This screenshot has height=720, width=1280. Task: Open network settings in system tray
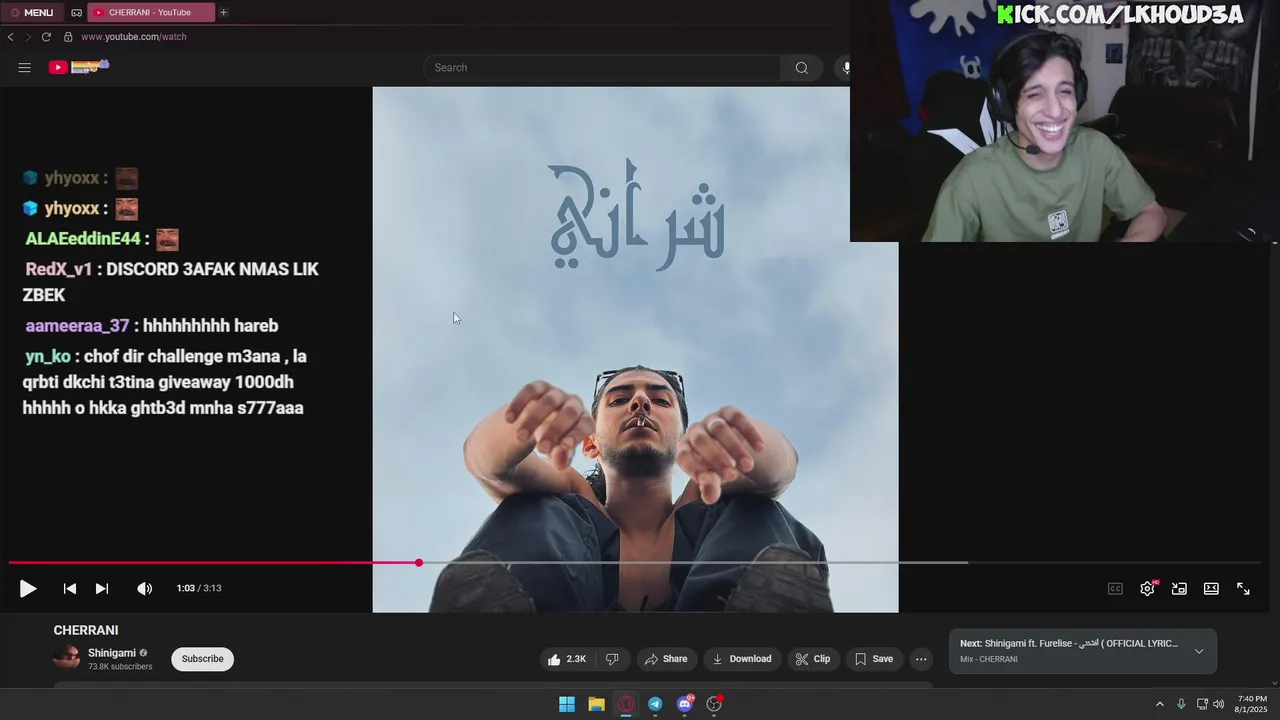1202,704
